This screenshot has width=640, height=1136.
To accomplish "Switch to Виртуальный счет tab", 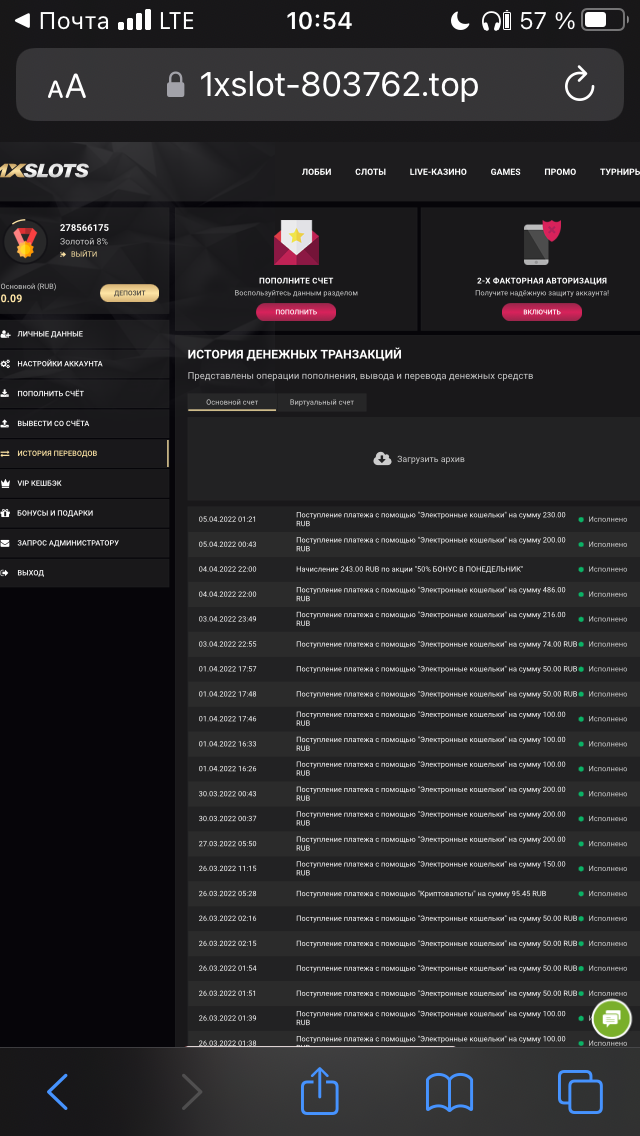I will tap(321, 402).
